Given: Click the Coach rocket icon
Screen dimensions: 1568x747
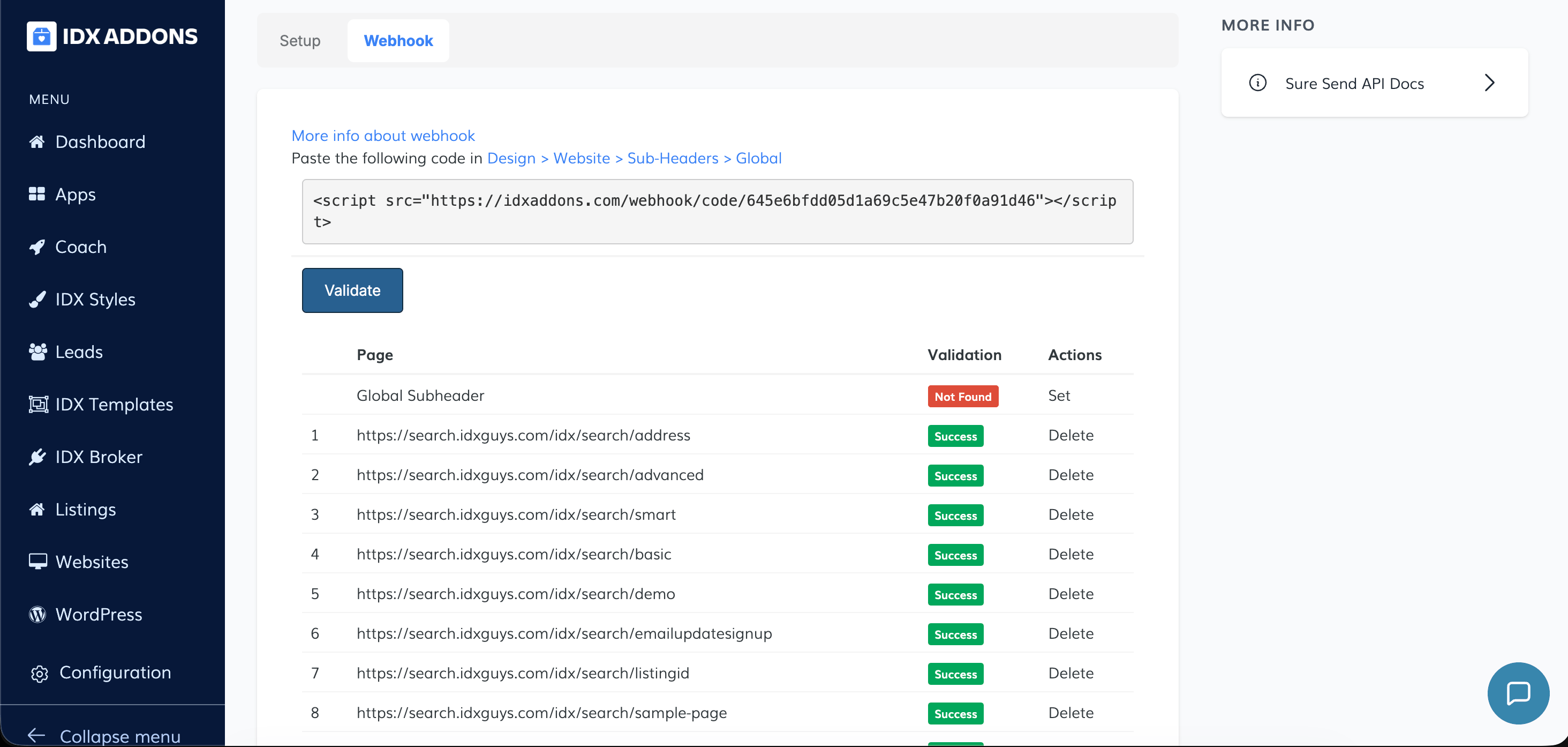Looking at the screenshot, I should [37, 246].
